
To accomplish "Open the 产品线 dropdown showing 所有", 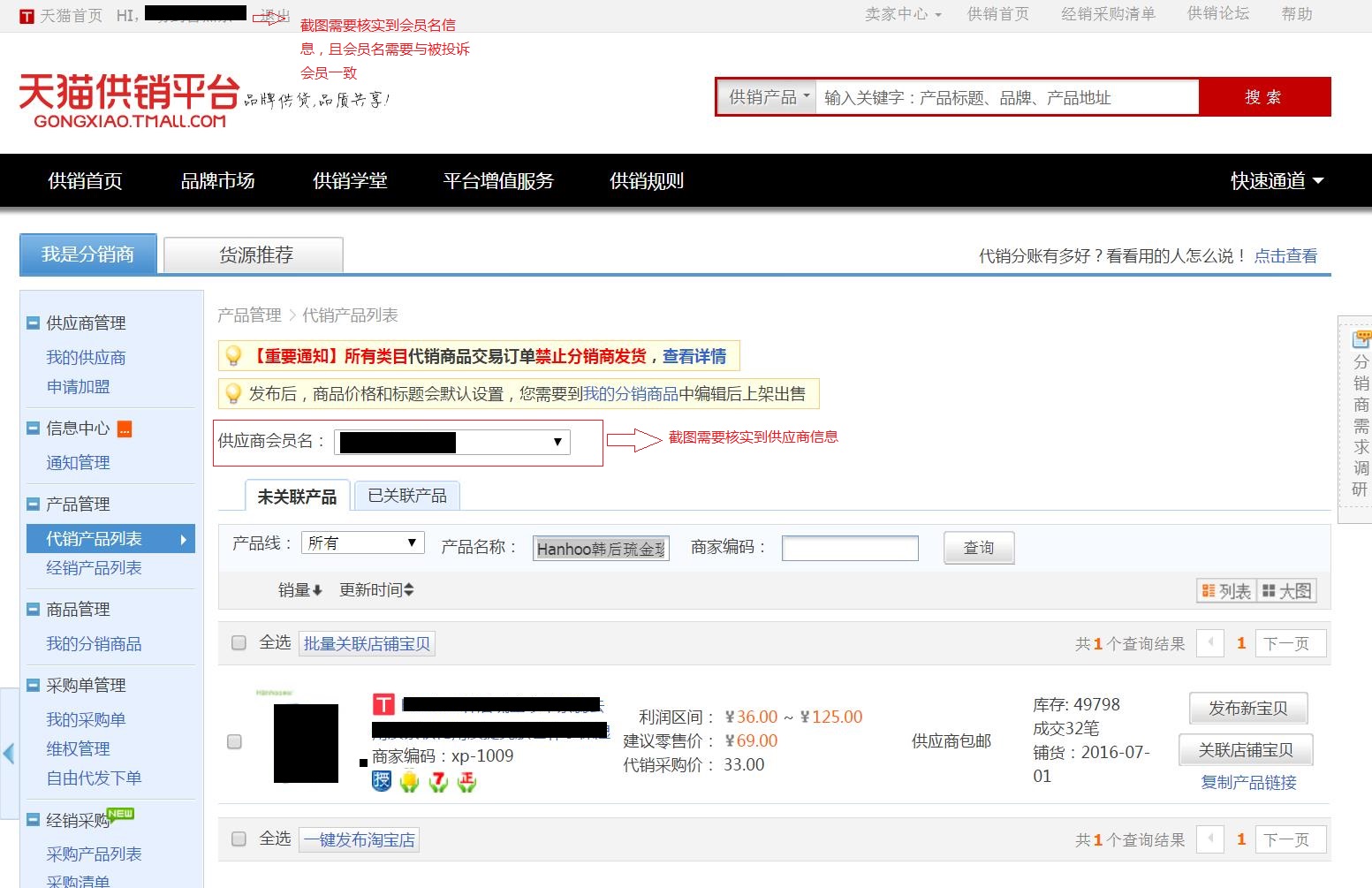I will click(x=363, y=543).
